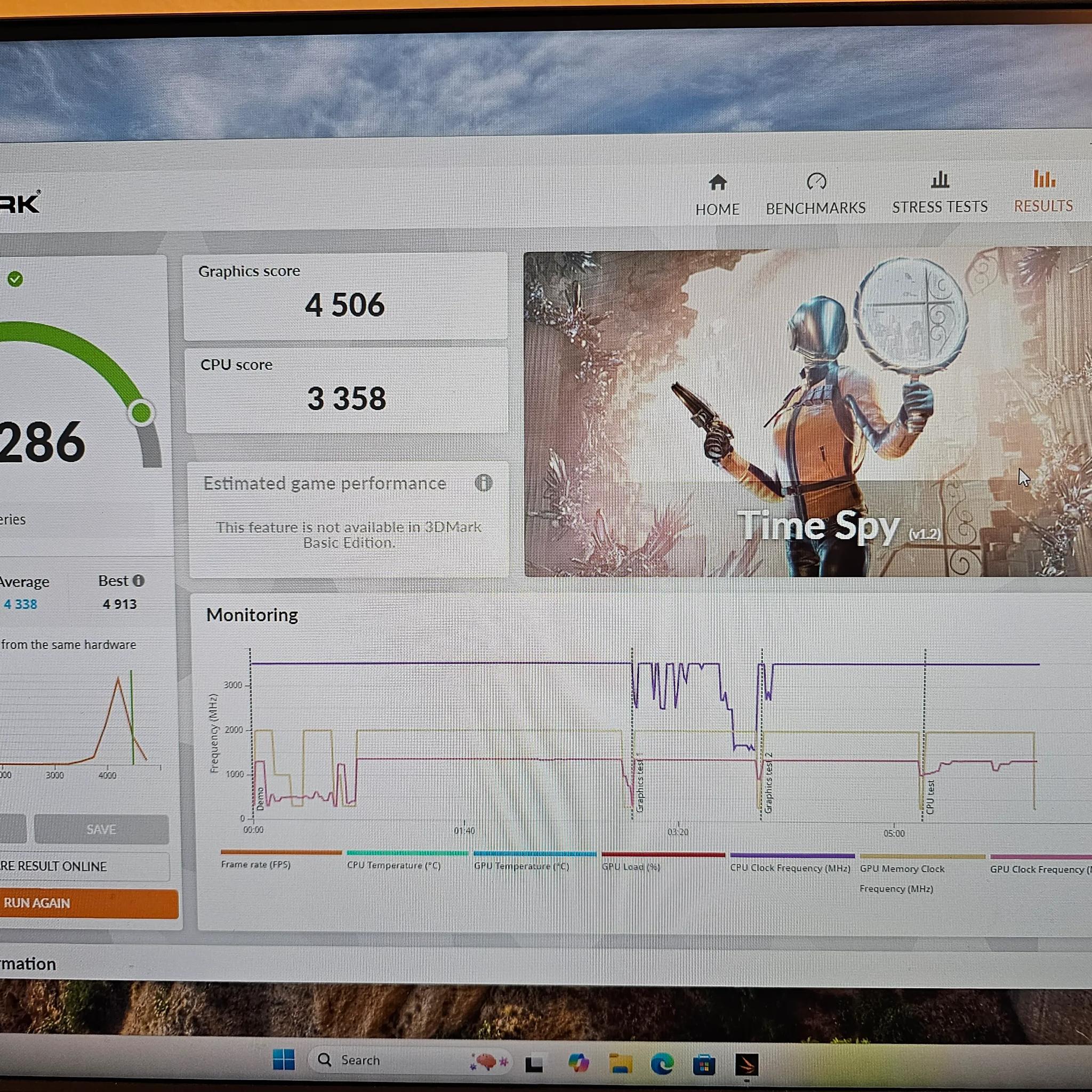Click the Monitoring section heading
1092x1092 pixels.
(x=252, y=615)
